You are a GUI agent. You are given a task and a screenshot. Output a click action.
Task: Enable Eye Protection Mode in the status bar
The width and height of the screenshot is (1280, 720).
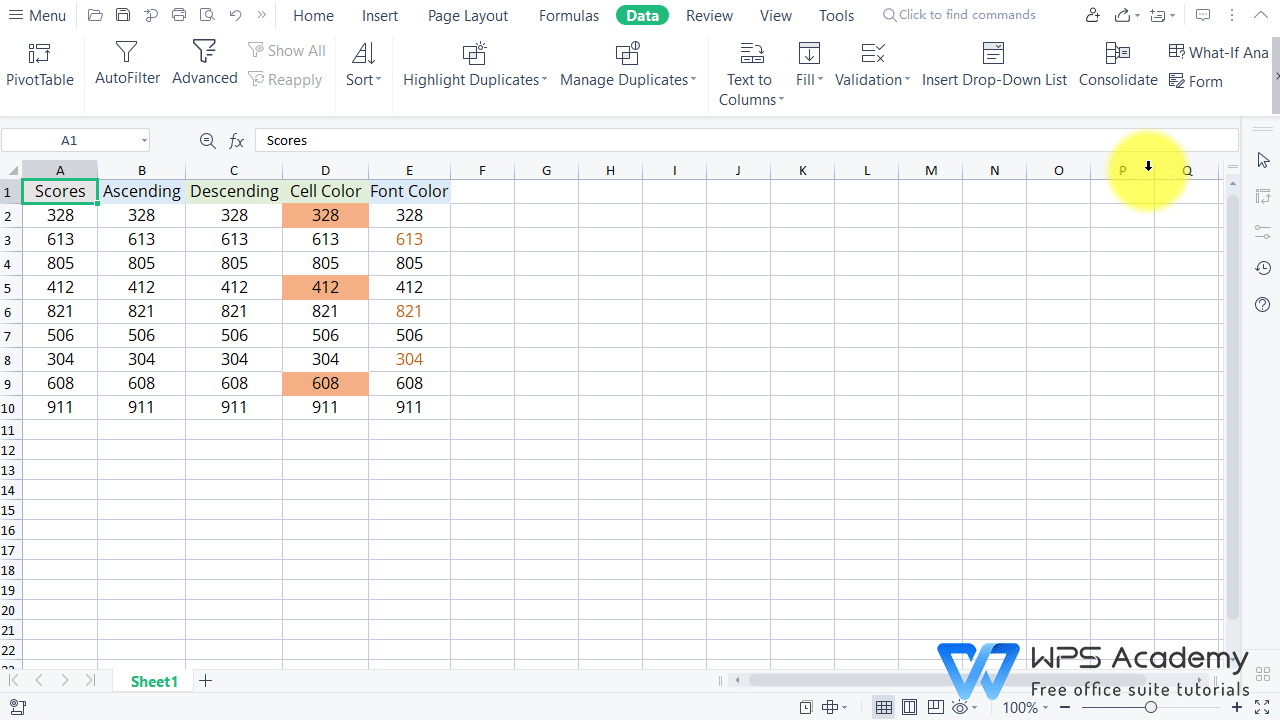(958, 707)
